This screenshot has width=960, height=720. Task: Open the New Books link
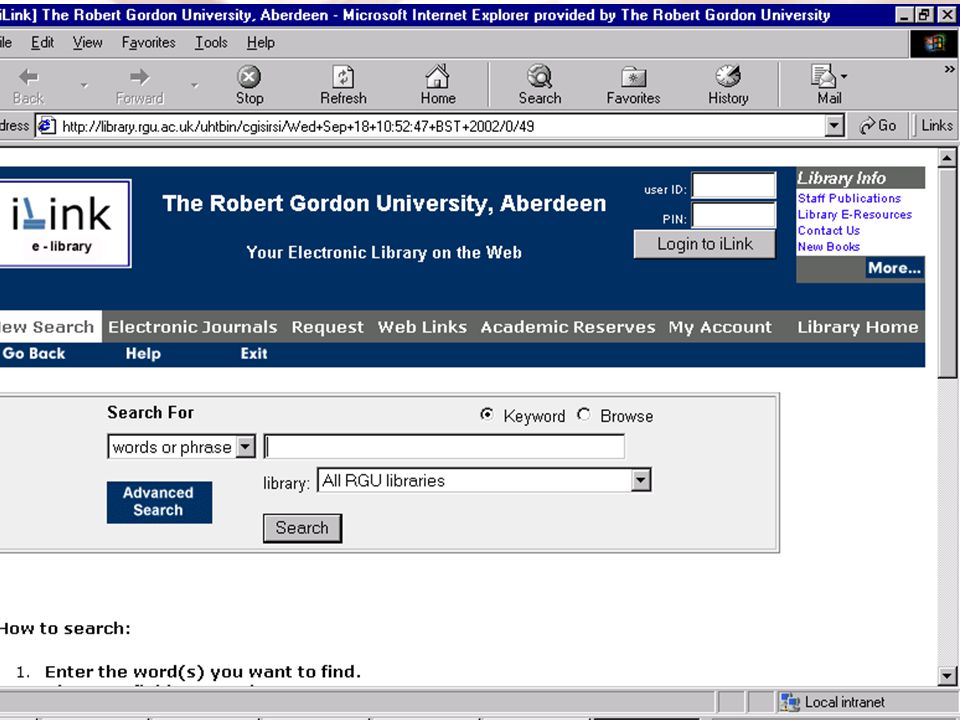828,247
